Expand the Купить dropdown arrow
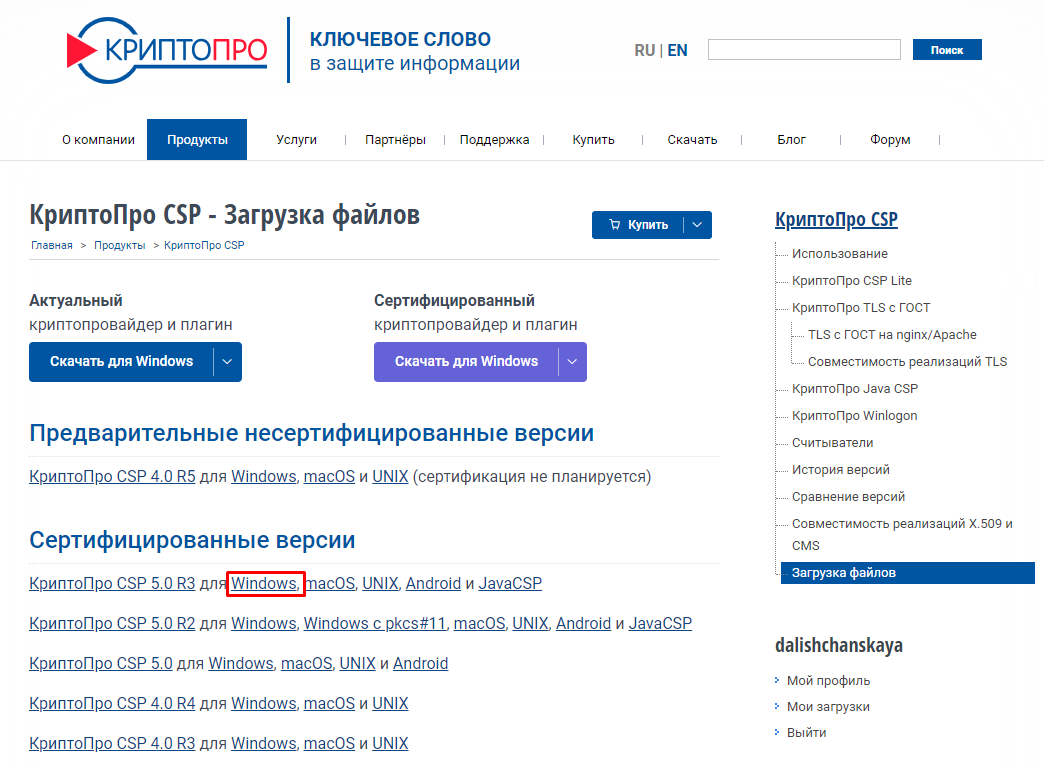 697,225
